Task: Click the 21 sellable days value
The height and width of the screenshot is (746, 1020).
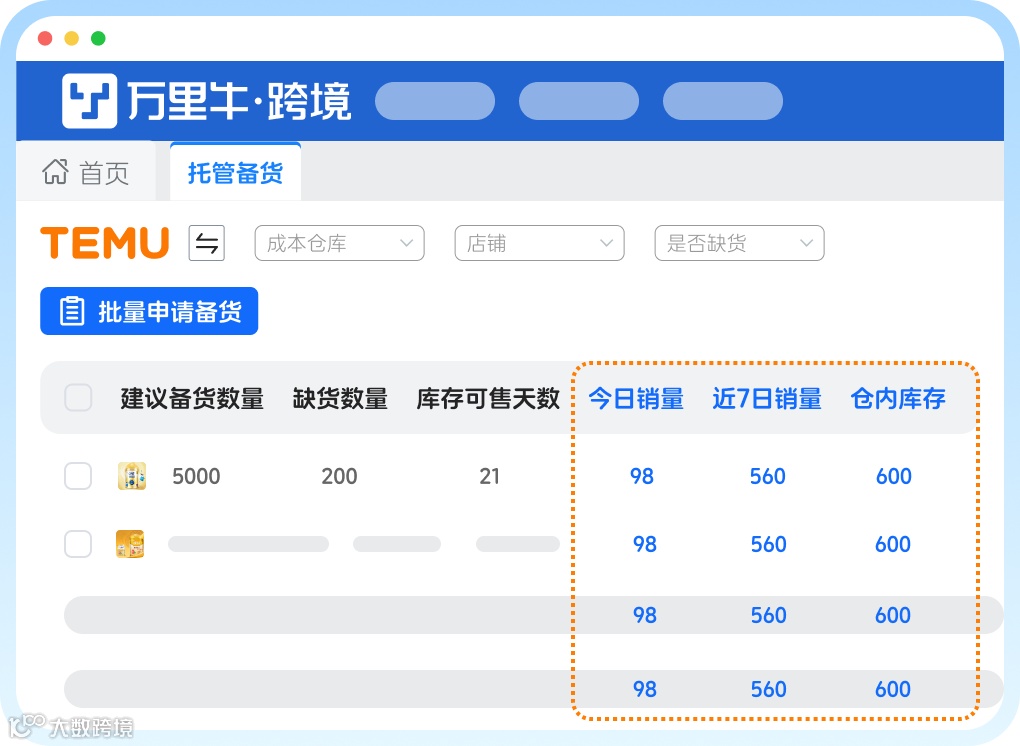Action: (x=489, y=476)
